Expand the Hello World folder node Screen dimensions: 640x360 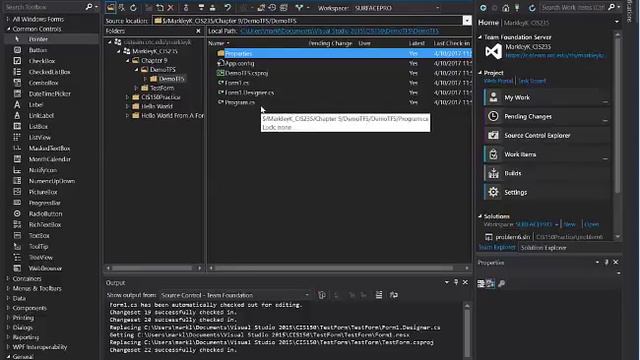127,106
